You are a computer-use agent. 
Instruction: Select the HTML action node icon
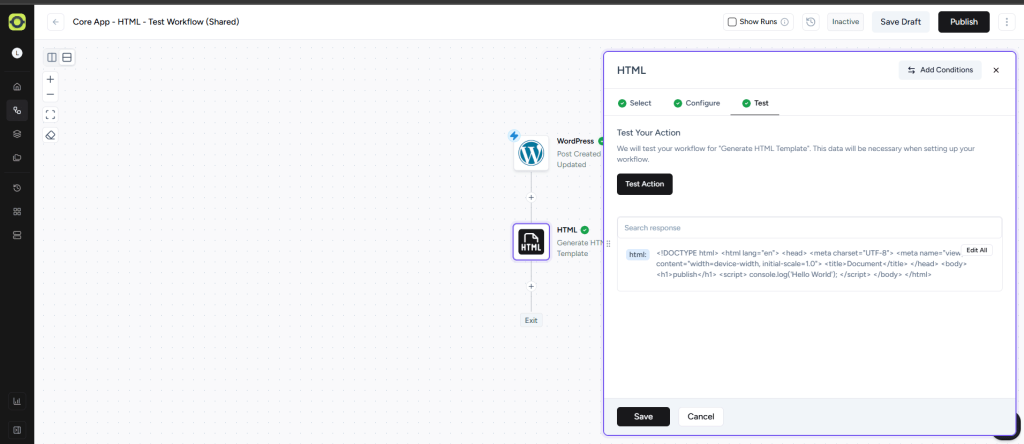pos(531,241)
